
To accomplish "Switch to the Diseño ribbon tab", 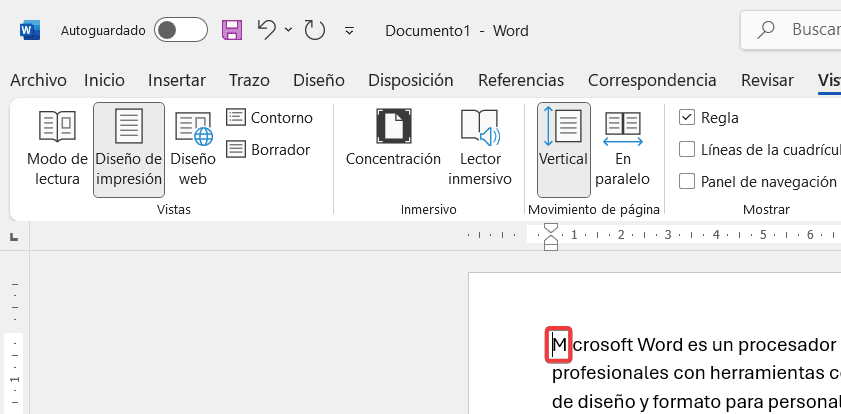I will [319, 80].
